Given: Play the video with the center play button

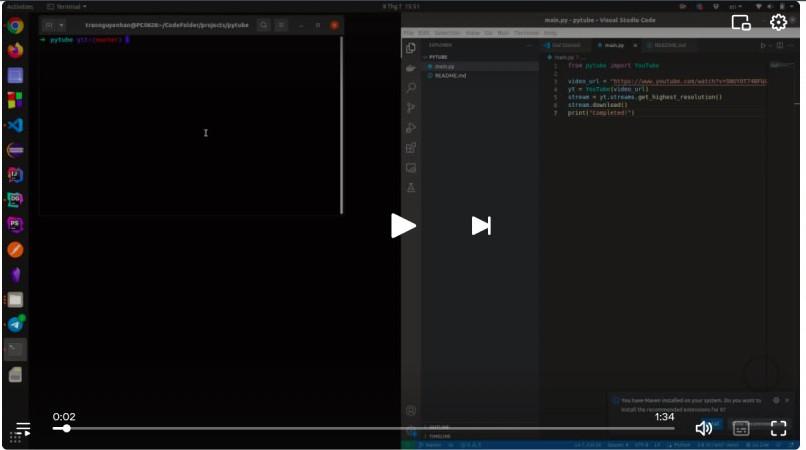Looking at the screenshot, I should 403,226.
